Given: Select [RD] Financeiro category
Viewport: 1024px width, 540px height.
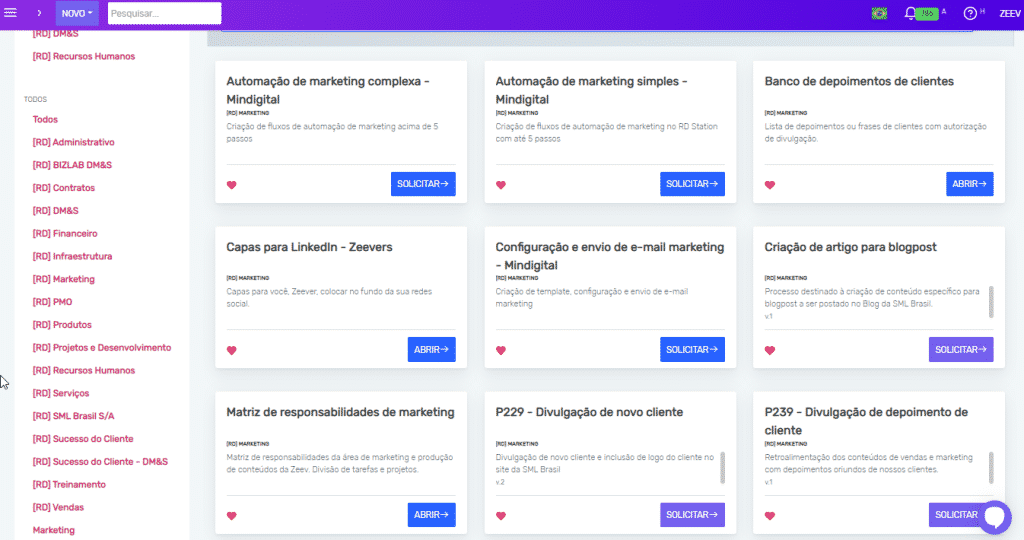Looking at the screenshot, I should coord(65,234).
